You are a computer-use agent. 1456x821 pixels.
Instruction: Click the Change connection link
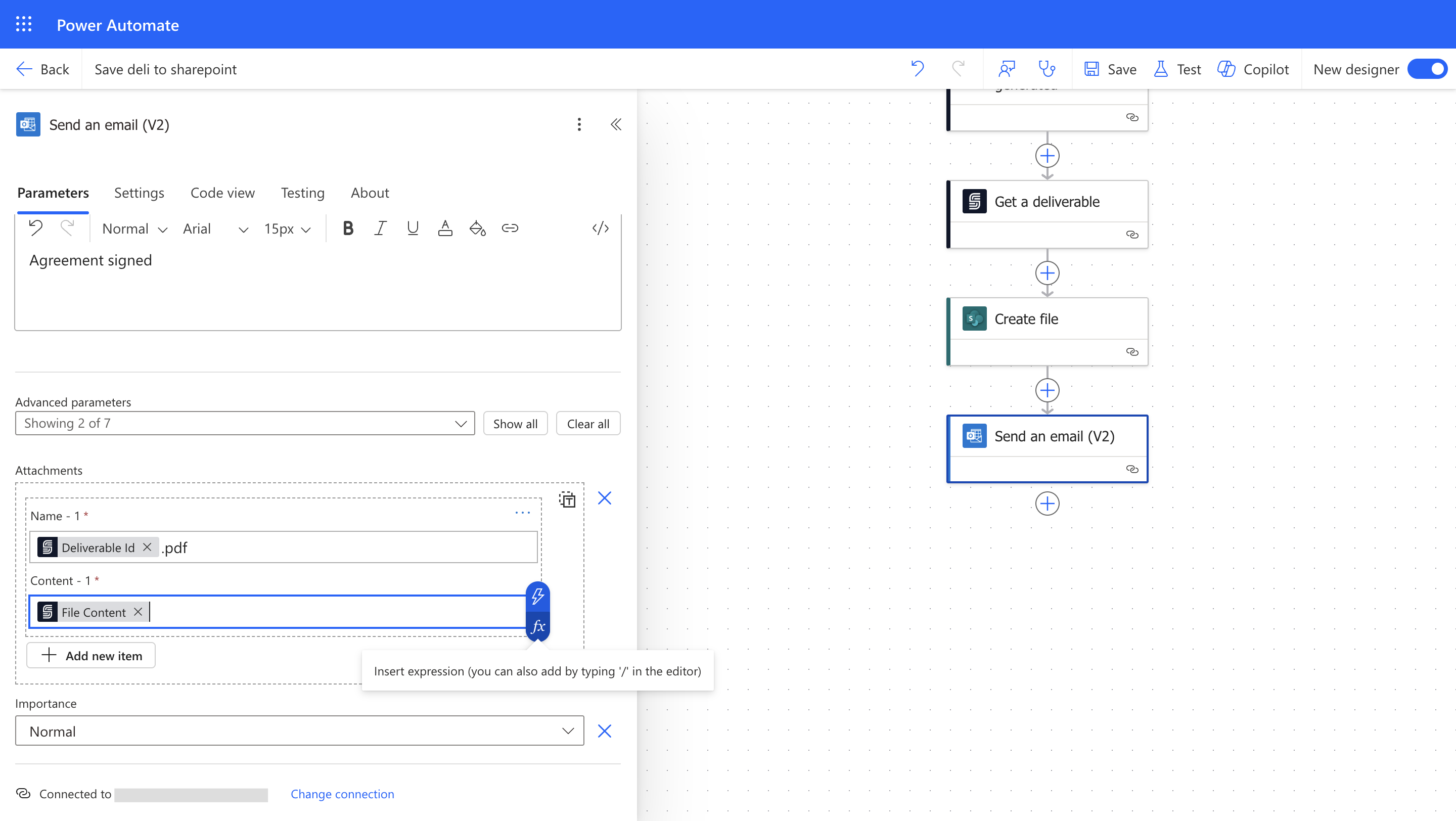tap(342, 794)
